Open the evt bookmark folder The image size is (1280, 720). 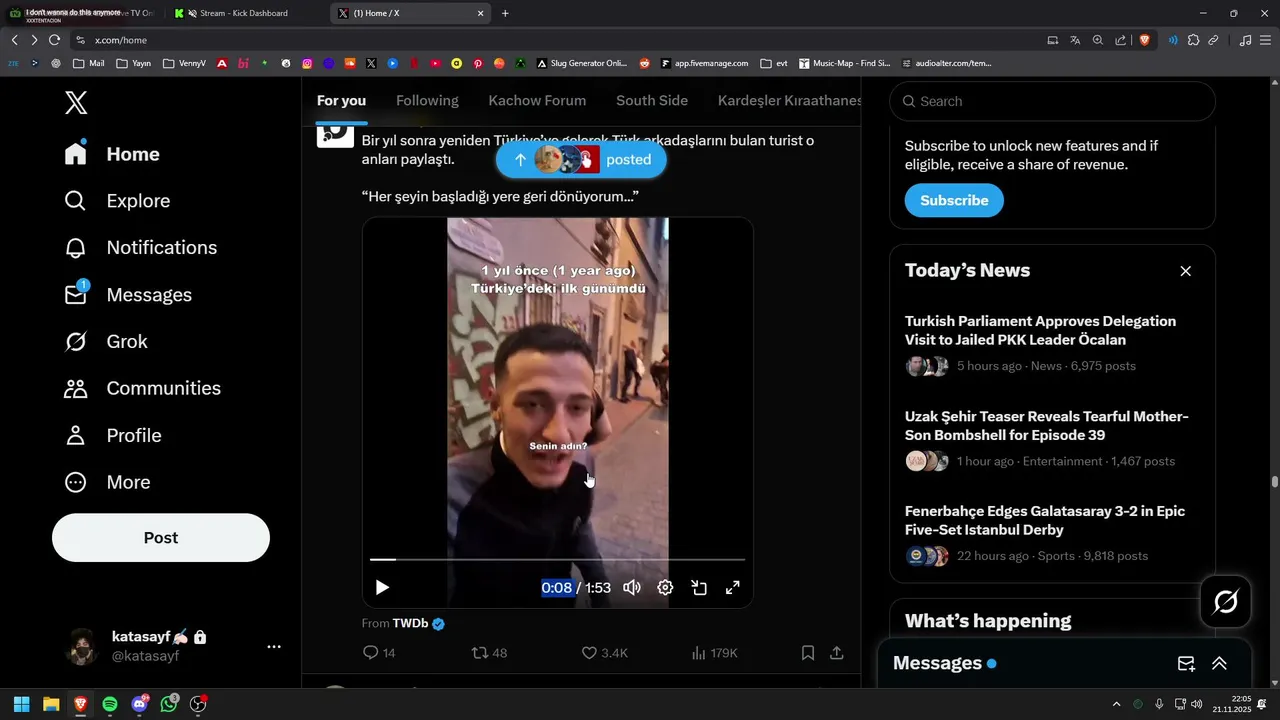[x=774, y=63]
